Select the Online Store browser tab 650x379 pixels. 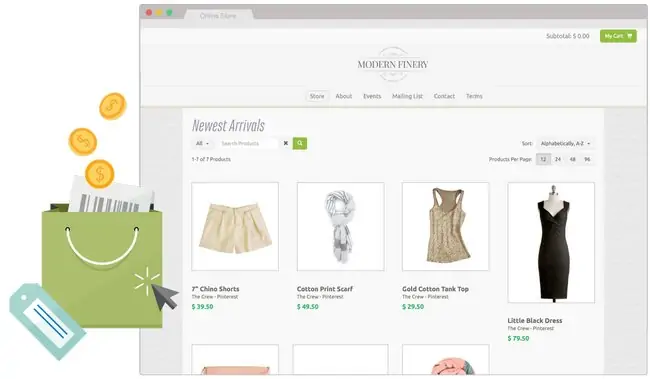coord(218,16)
